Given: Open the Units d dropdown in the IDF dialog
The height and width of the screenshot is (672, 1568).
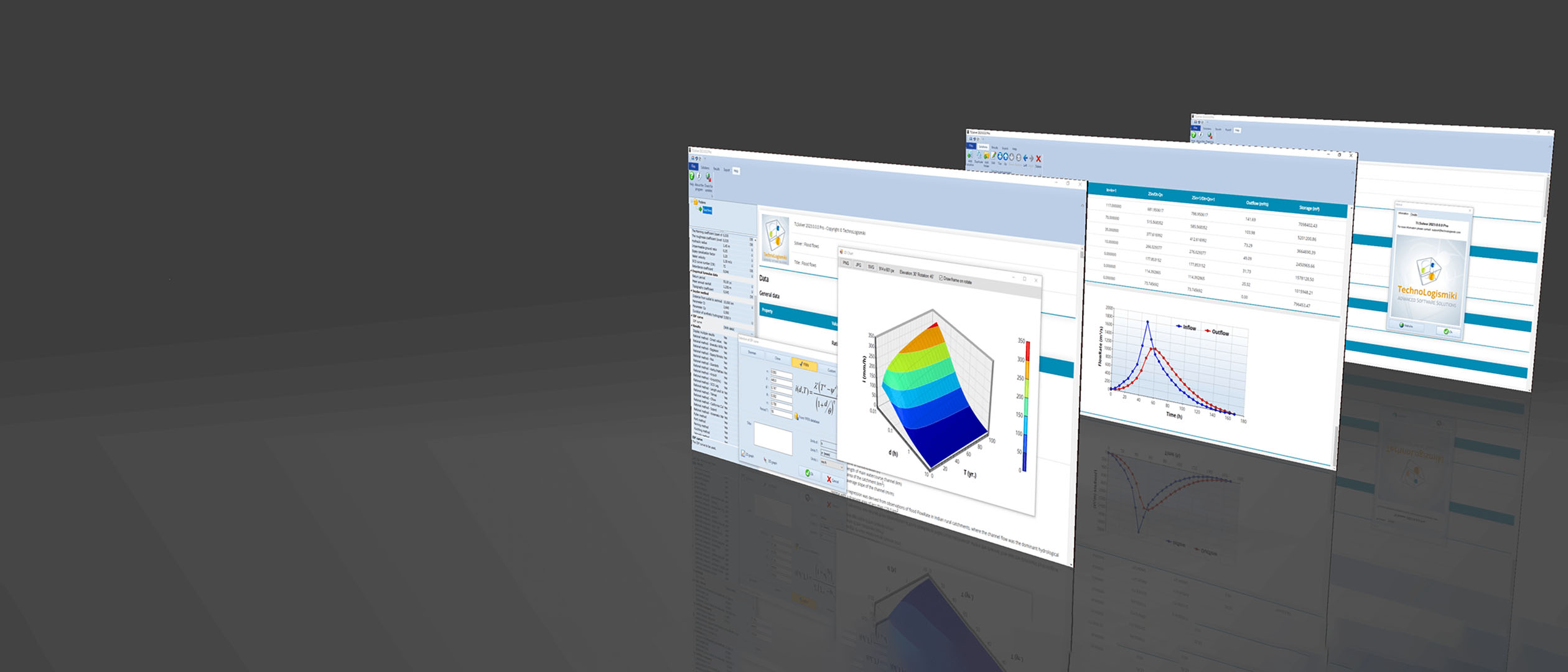Looking at the screenshot, I should click(x=828, y=444).
